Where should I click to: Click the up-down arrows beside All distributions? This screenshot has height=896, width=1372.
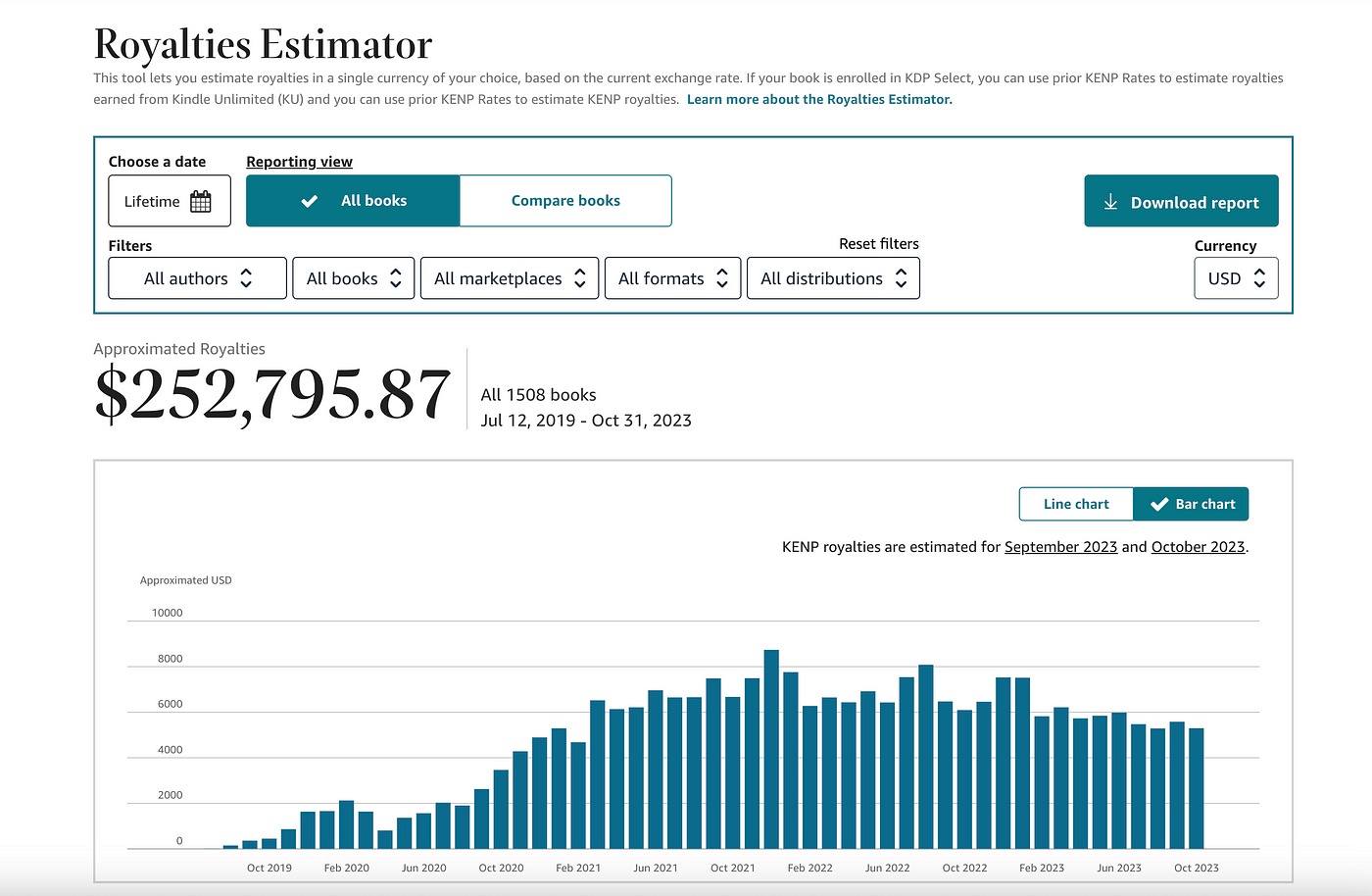coord(901,278)
